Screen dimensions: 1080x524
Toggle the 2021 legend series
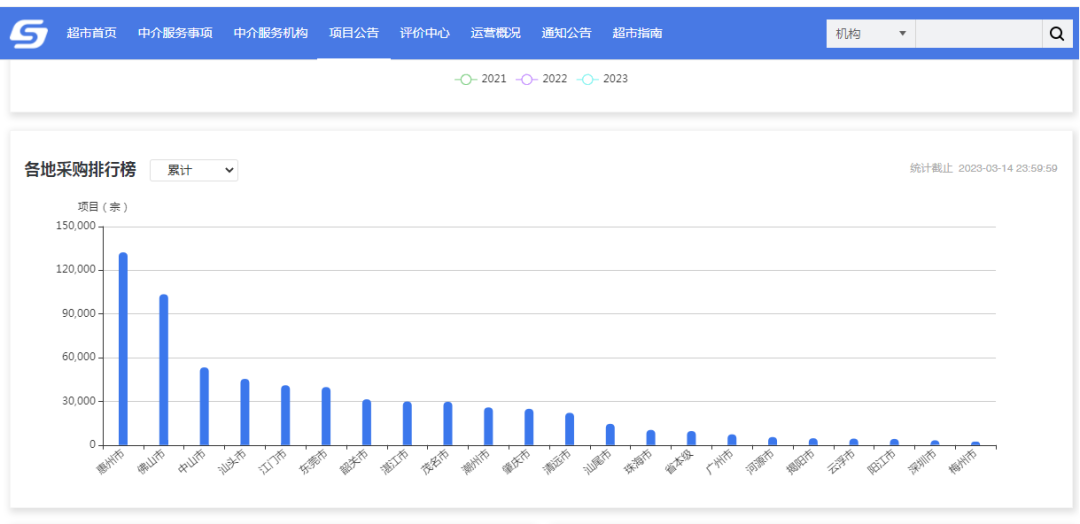pyautogui.click(x=481, y=78)
